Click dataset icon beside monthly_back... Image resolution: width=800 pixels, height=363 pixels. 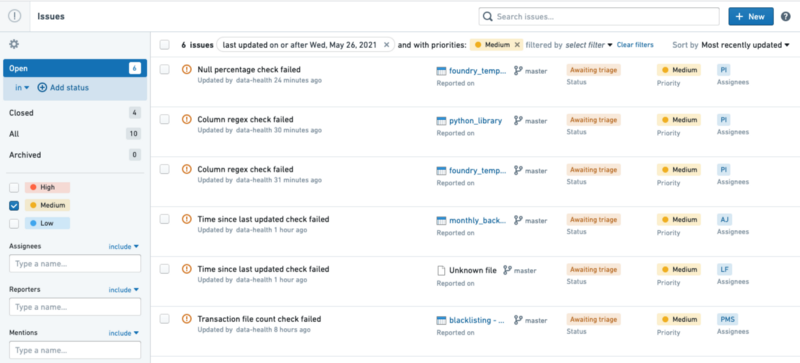(441, 221)
